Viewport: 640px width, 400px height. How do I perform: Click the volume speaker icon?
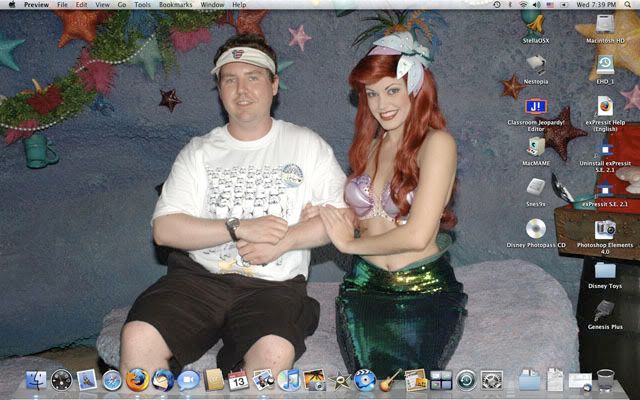pos(537,5)
